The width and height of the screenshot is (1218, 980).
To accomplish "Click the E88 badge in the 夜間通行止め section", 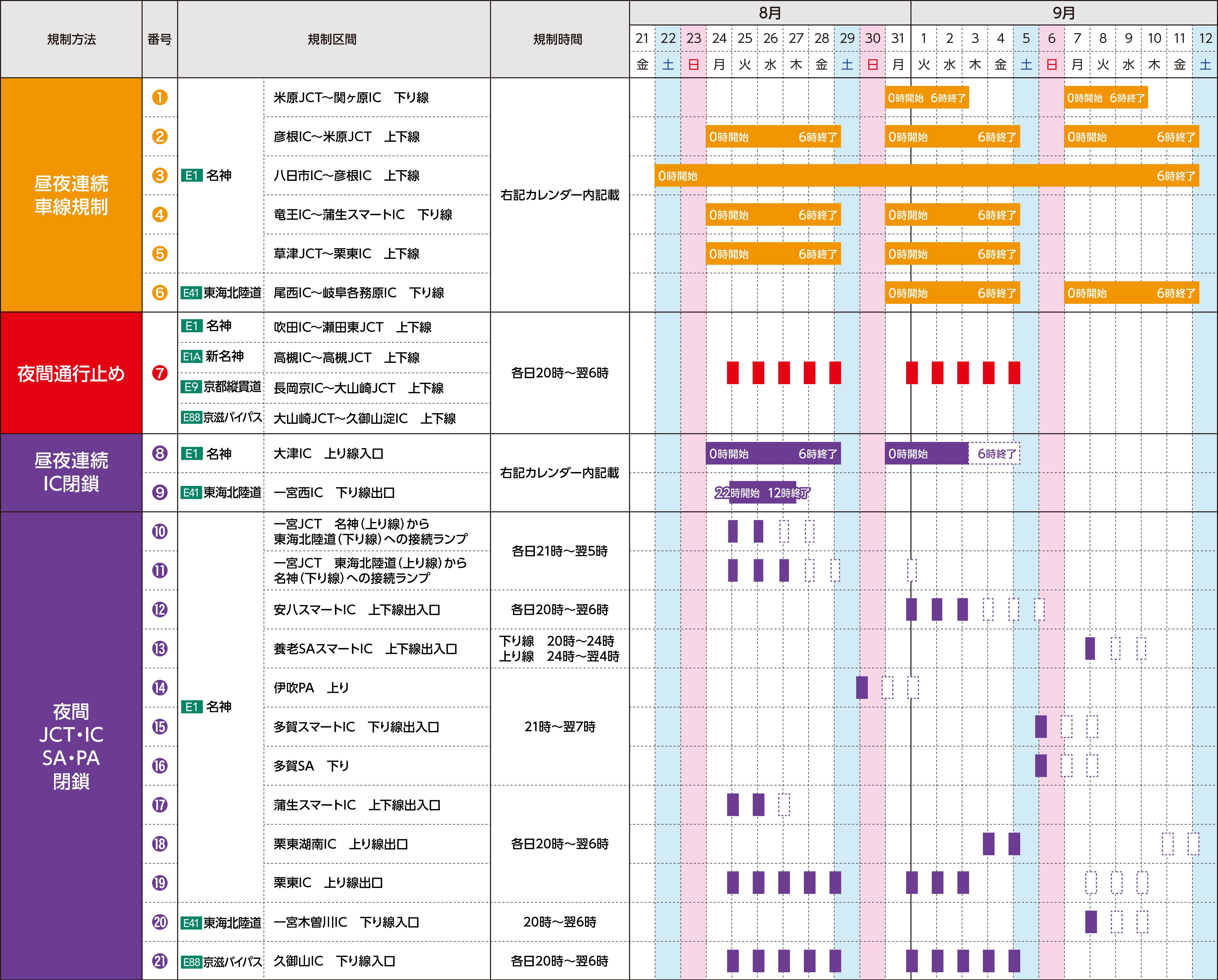I will pyautogui.click(x=192, y=417).
